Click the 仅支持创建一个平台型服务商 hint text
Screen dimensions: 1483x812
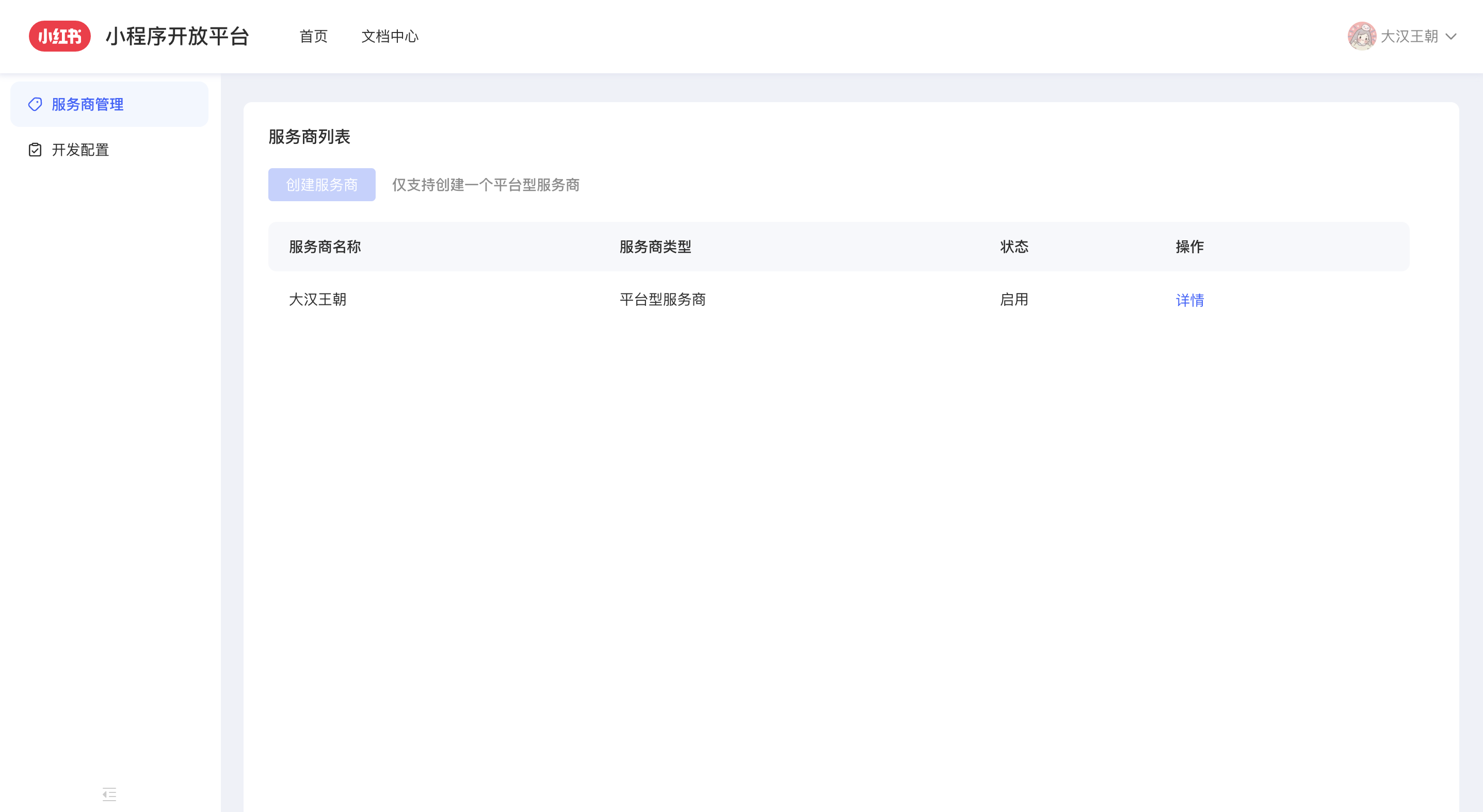click(x=486, y=185)
